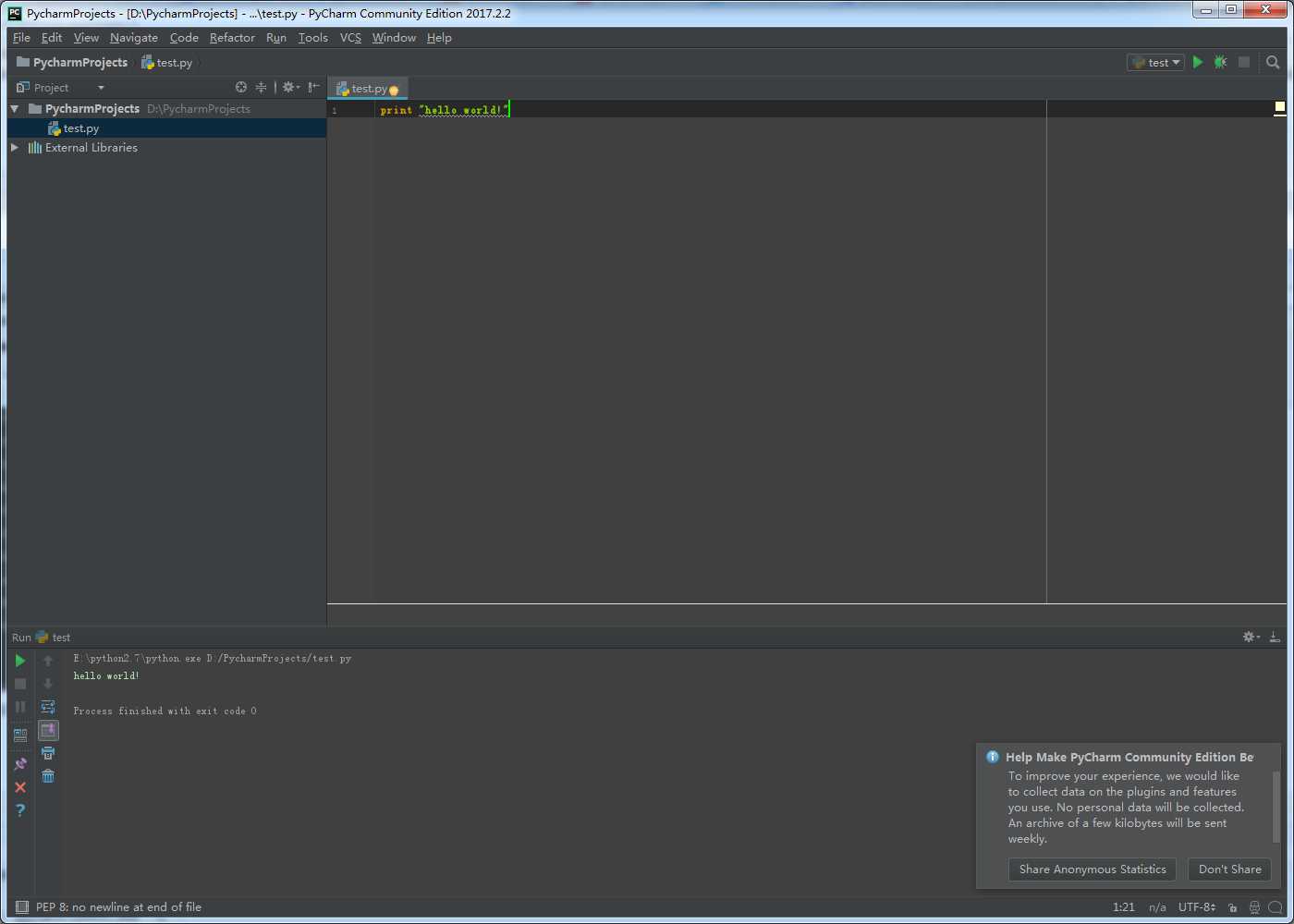Screen dimensions: 1294x924
Task: Click editor warning indicator square
Action: pos(1280,108)
